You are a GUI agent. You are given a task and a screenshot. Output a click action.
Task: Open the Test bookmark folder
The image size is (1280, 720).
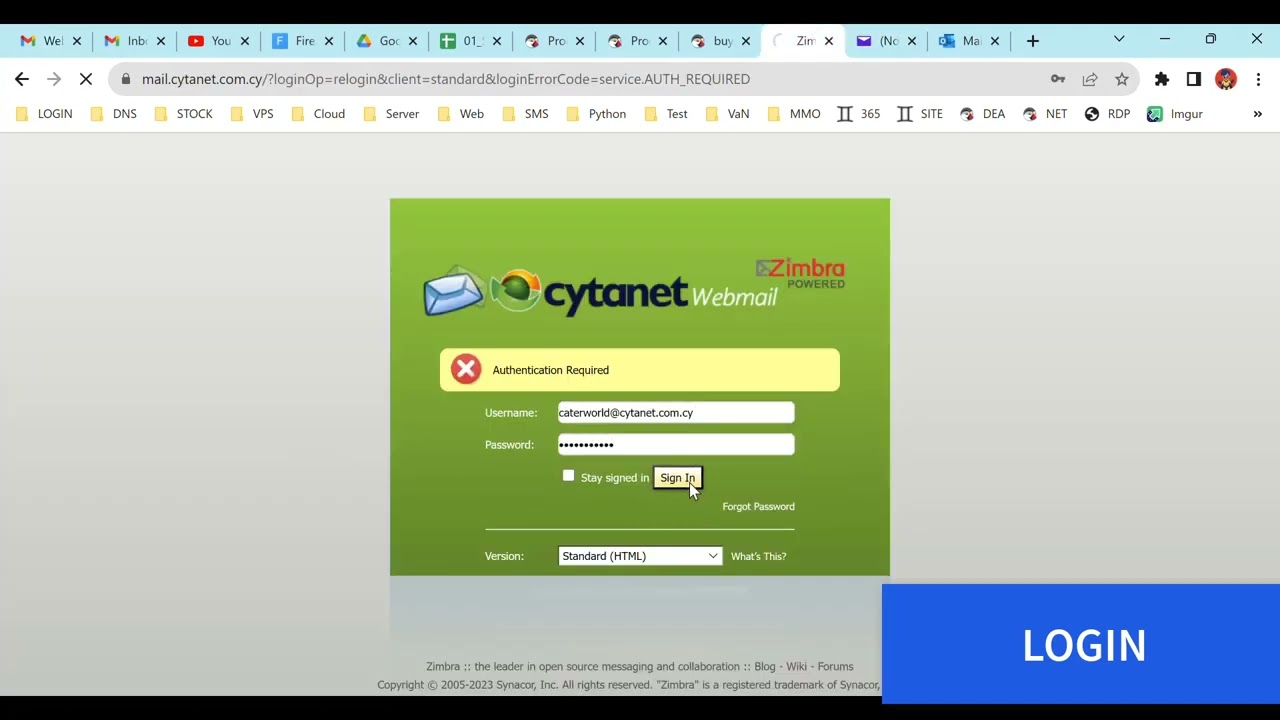[x=666, y=114]
